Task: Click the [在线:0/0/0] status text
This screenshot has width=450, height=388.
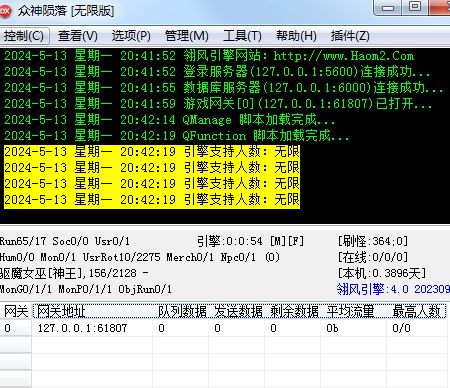Action: [x=373, y=257]
